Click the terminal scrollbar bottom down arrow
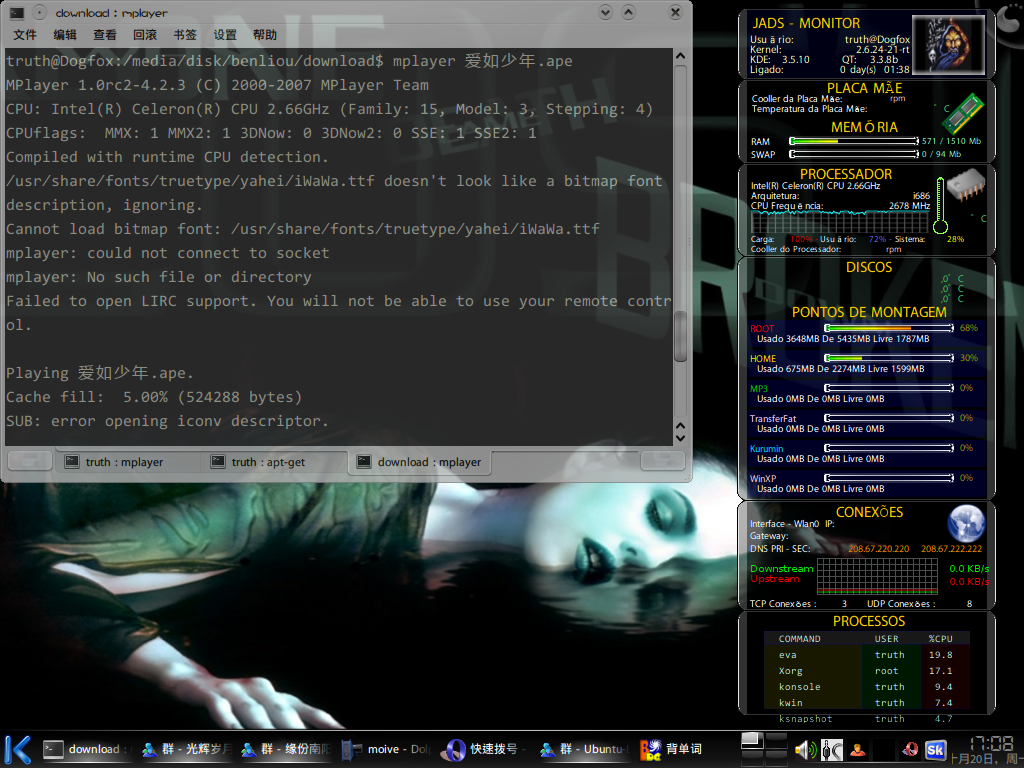This screenshot has width=1024, height=768. click(x=680, y=438)
